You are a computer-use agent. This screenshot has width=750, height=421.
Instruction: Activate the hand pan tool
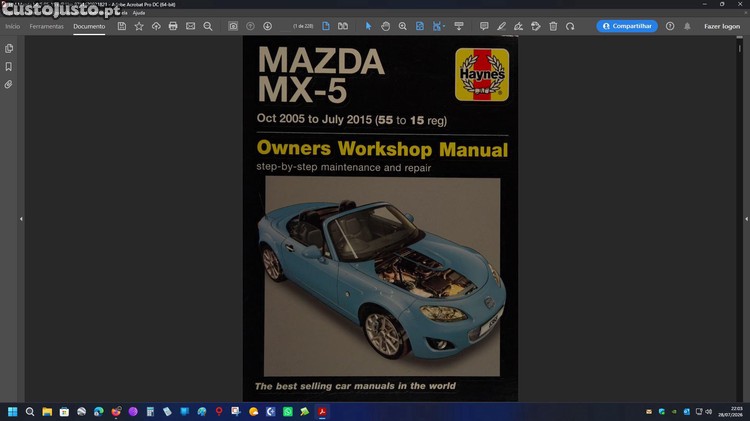click(386, 26)
